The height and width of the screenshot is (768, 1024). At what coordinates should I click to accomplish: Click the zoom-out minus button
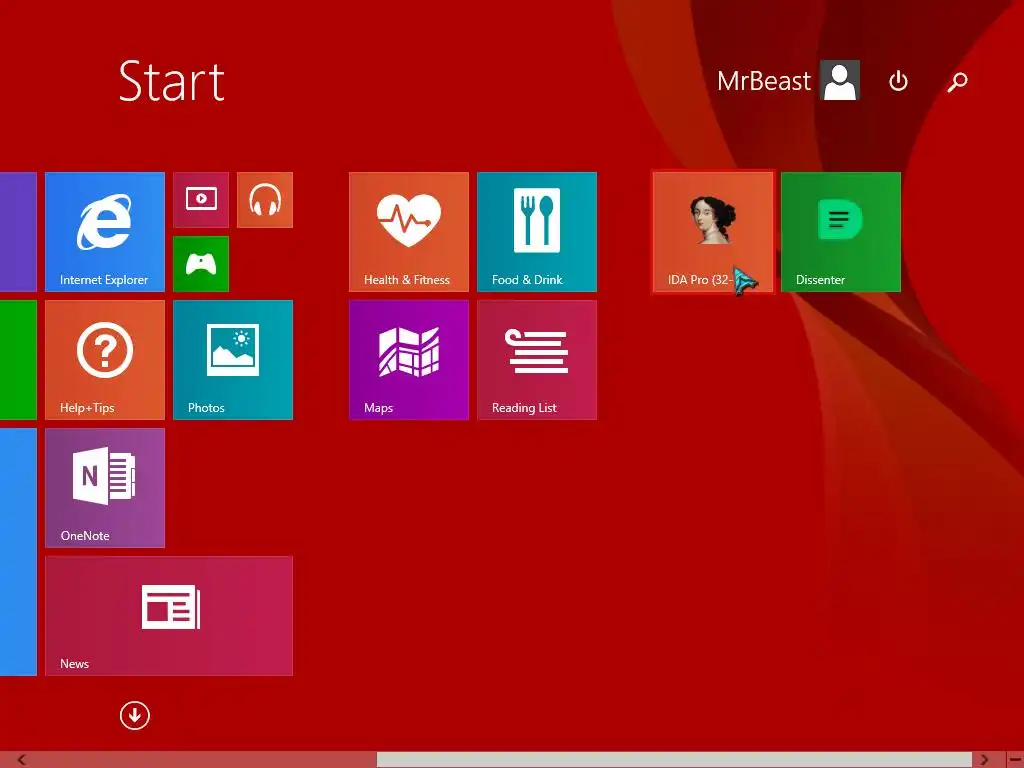click(x=1014, y=760)
